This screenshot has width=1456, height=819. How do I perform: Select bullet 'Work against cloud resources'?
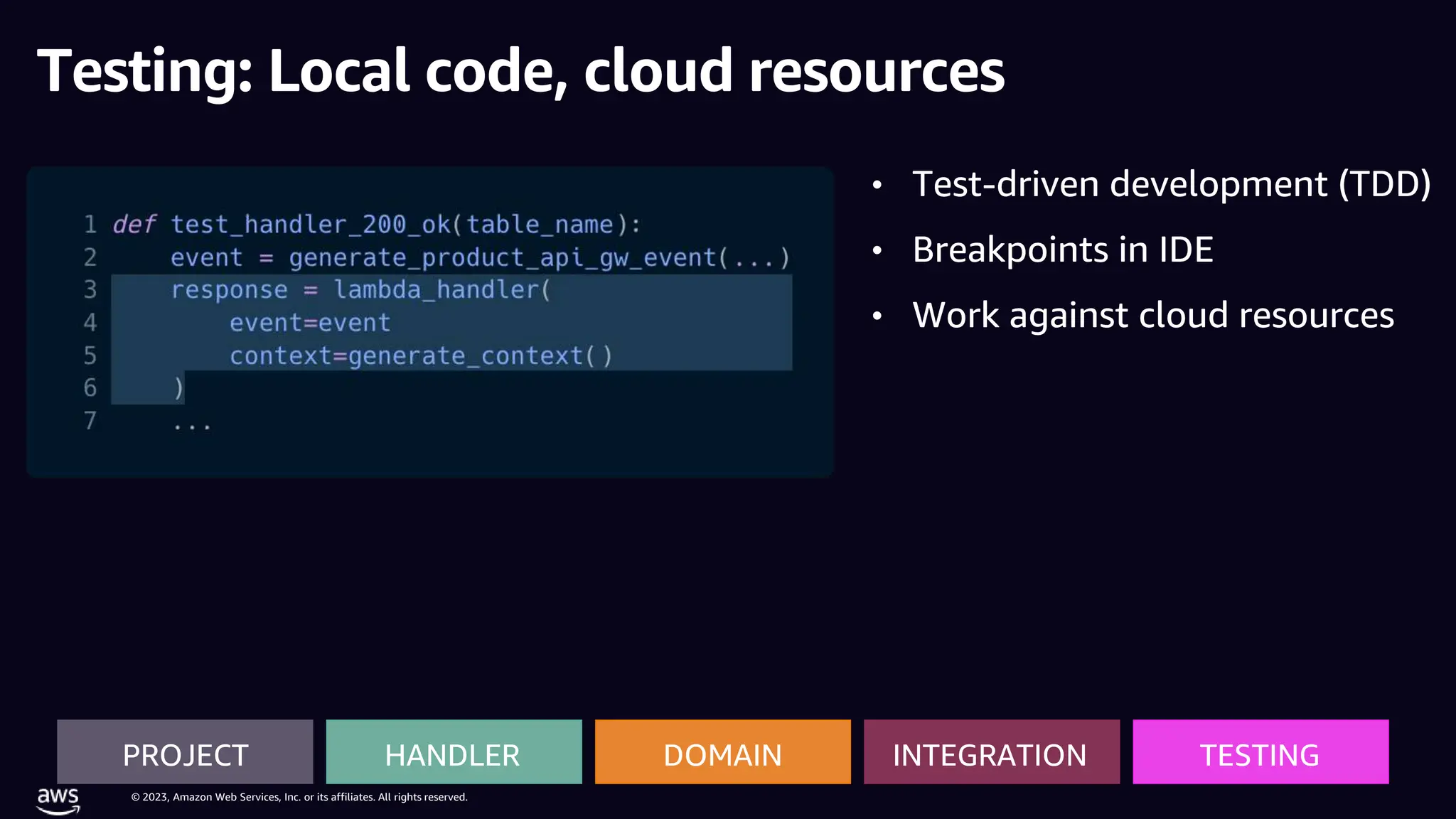point(1153,315)
